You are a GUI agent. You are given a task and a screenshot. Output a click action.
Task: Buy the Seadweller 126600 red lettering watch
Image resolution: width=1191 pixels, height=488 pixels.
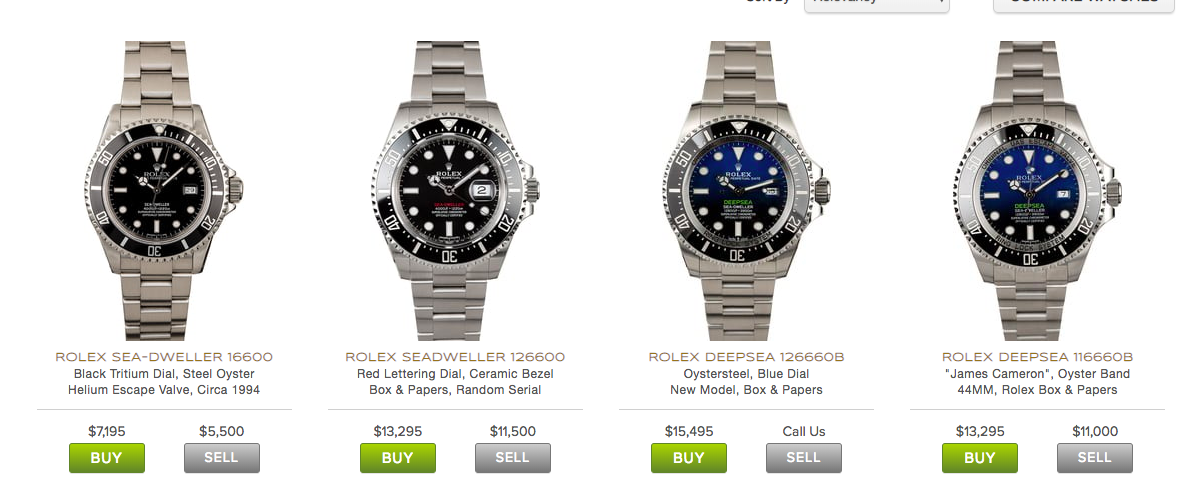[x=397, y=458]
